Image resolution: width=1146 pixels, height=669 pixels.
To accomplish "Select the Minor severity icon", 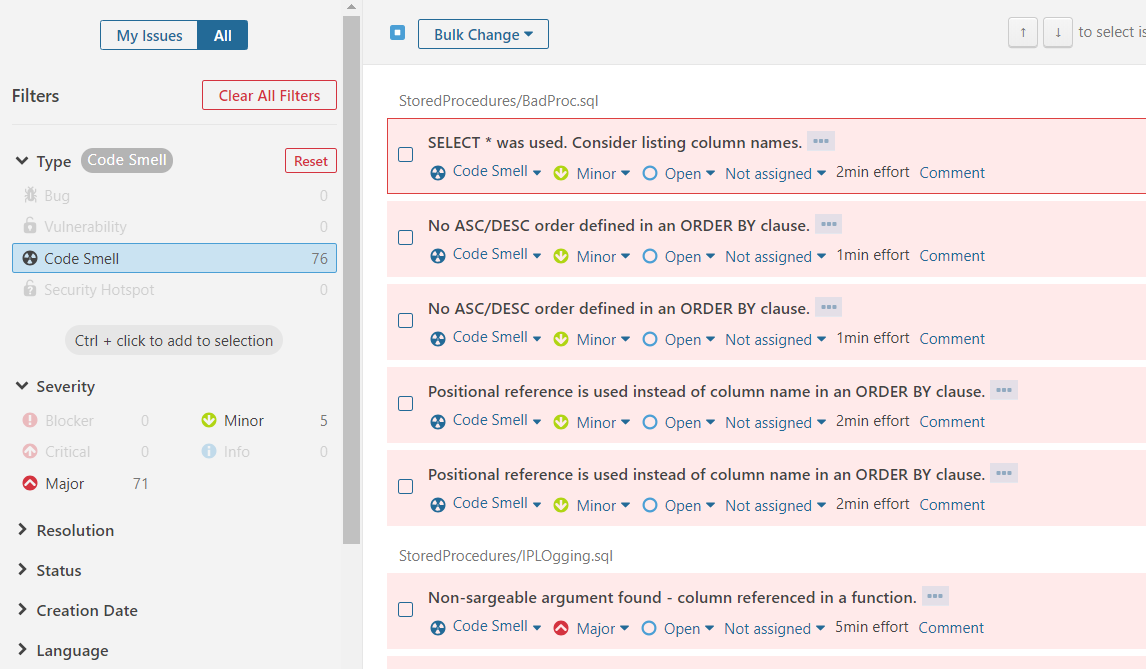I will (x=209, y=420).
